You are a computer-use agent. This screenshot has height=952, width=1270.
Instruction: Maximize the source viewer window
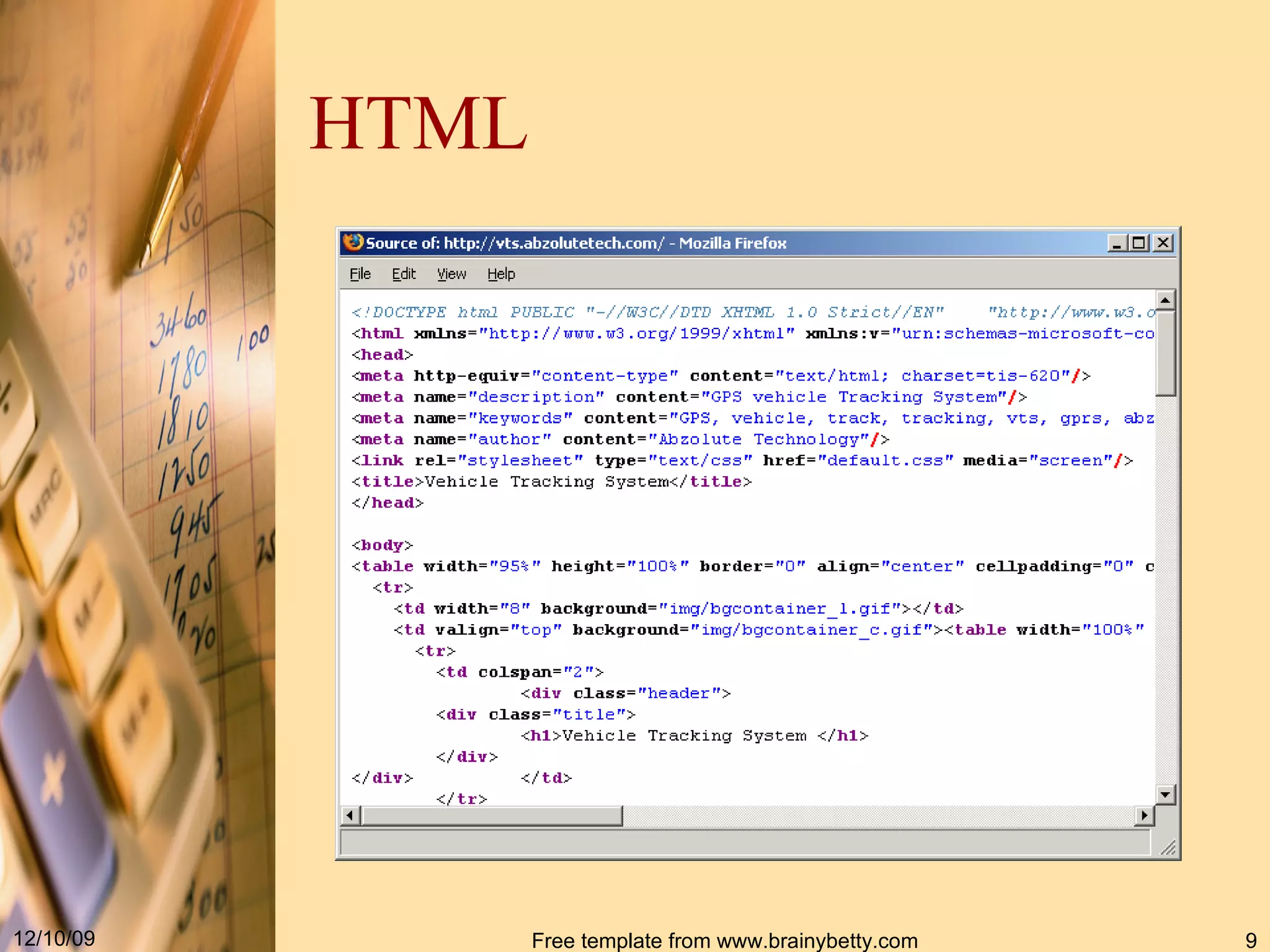(1139, 243)
